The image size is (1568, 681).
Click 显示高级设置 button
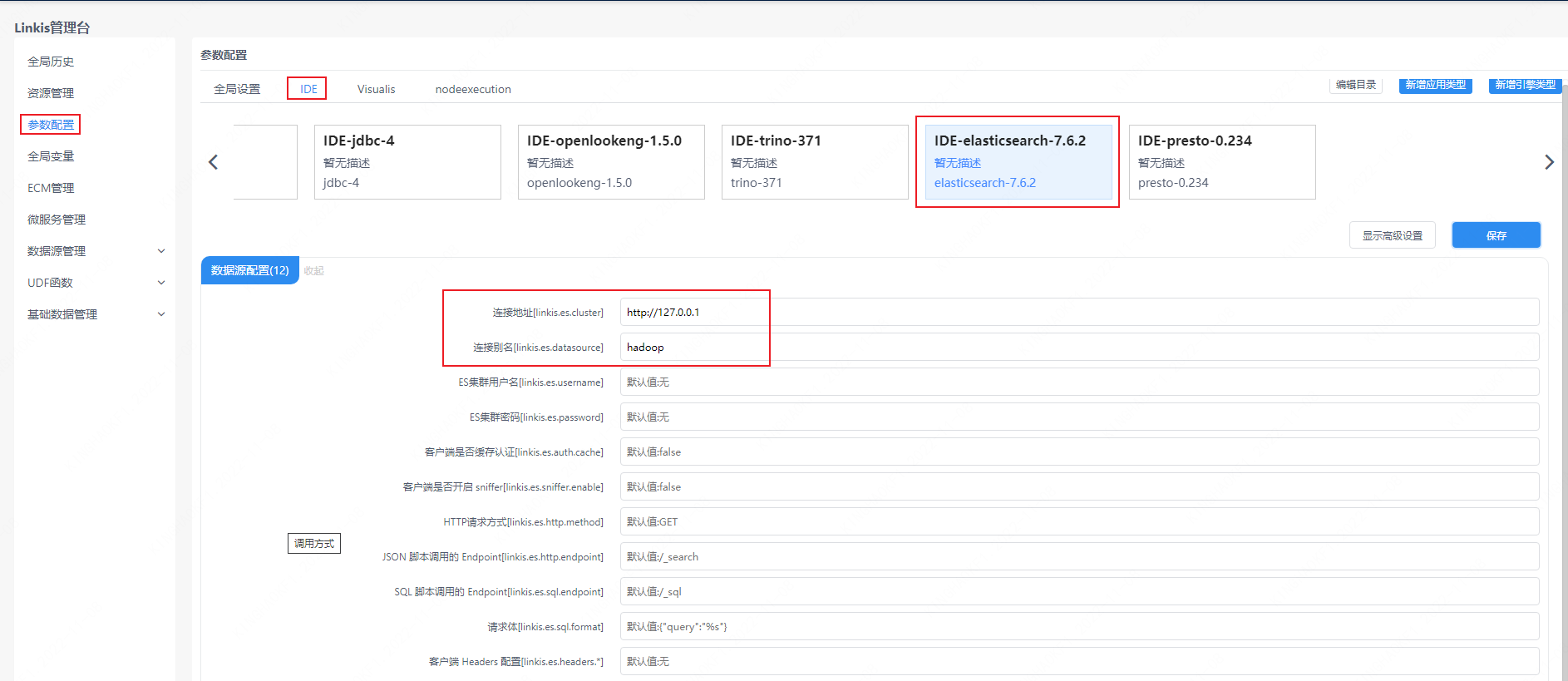[x=1392, y=235]
